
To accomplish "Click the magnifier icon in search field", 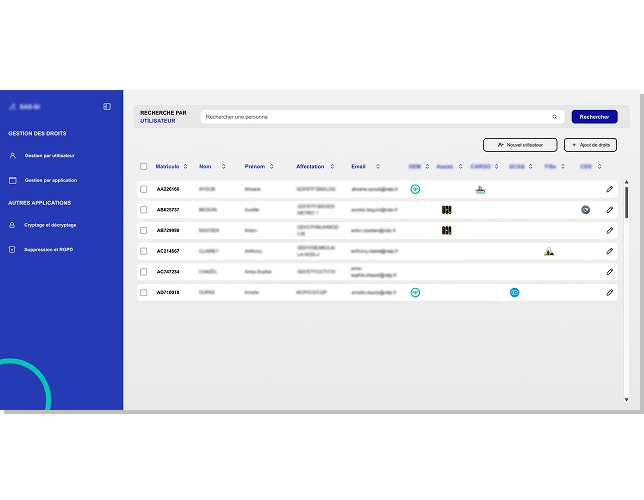I will coord(555,117).
